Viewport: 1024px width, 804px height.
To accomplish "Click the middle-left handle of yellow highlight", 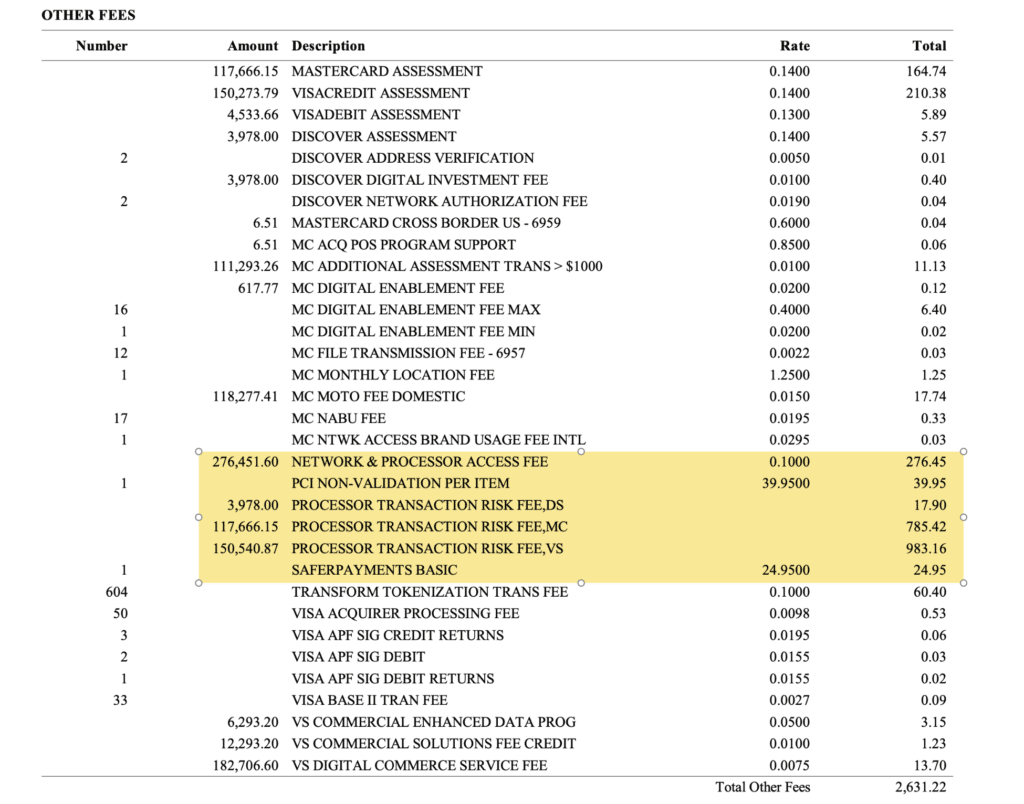I will pyautogui.click(x=198, y=517).
